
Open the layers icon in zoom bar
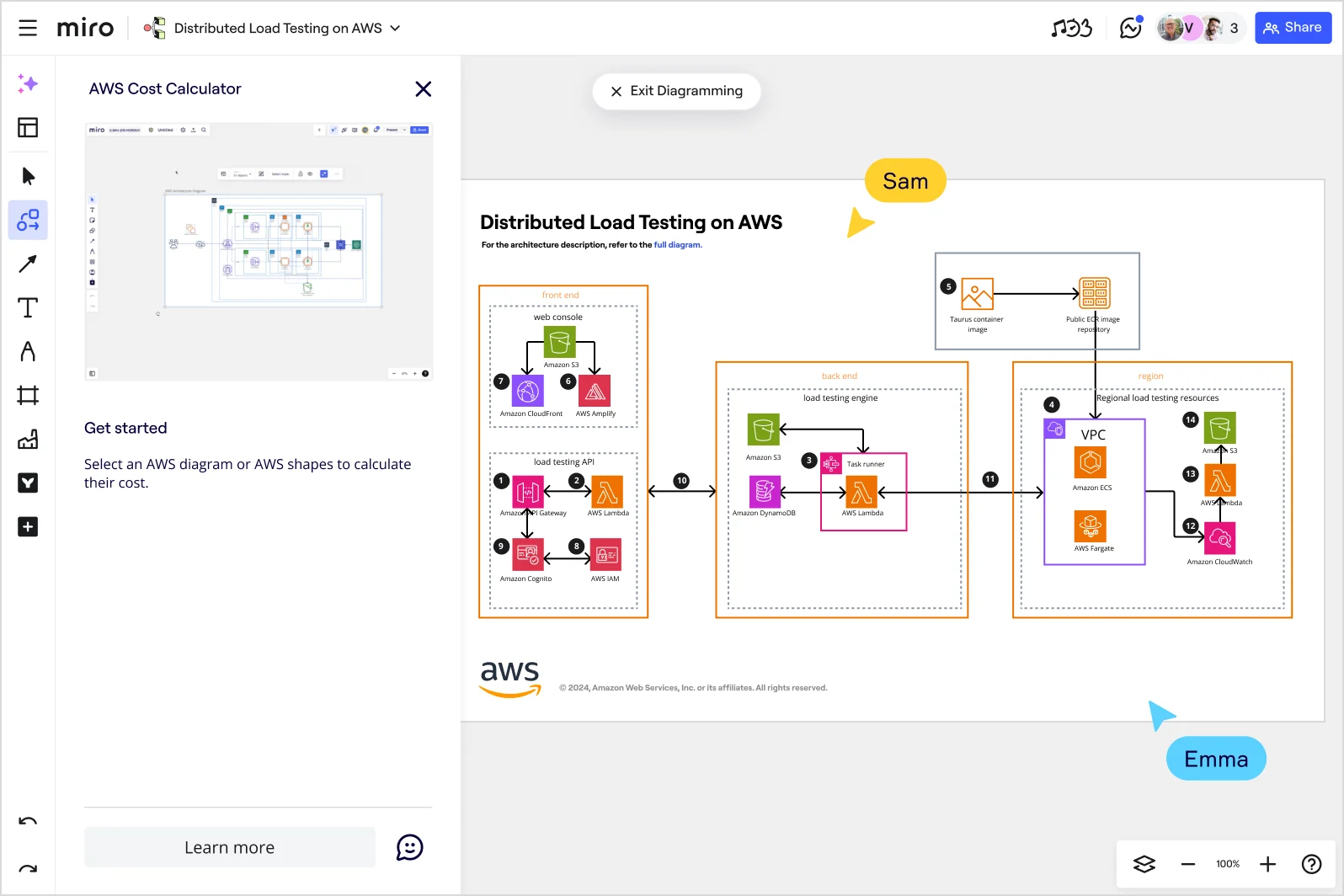(x=1144, y=864)
